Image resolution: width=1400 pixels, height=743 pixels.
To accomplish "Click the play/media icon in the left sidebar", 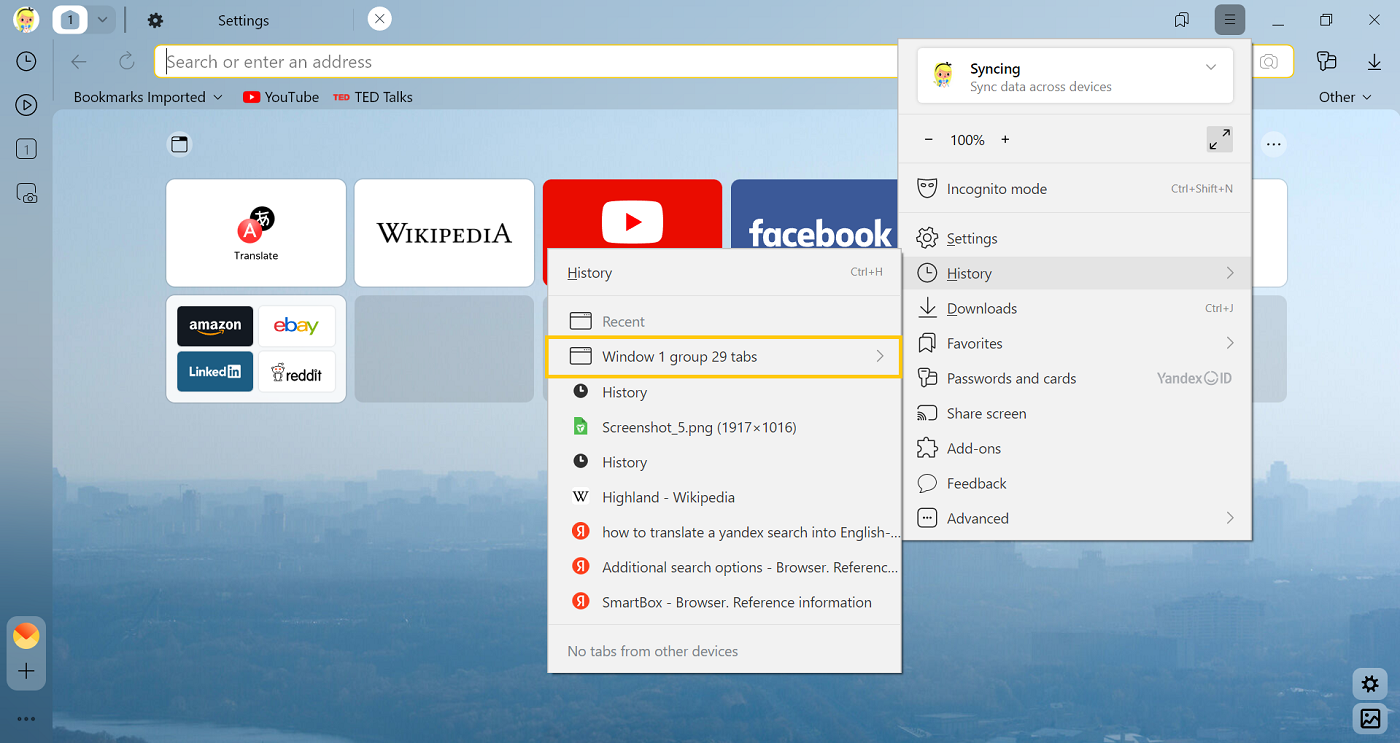I will [26, 104].
